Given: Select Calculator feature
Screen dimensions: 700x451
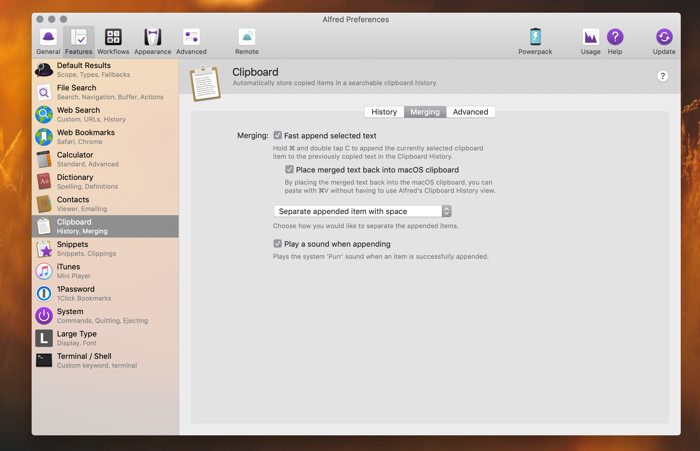Looking at the screenshot, I should pos(105,159).
